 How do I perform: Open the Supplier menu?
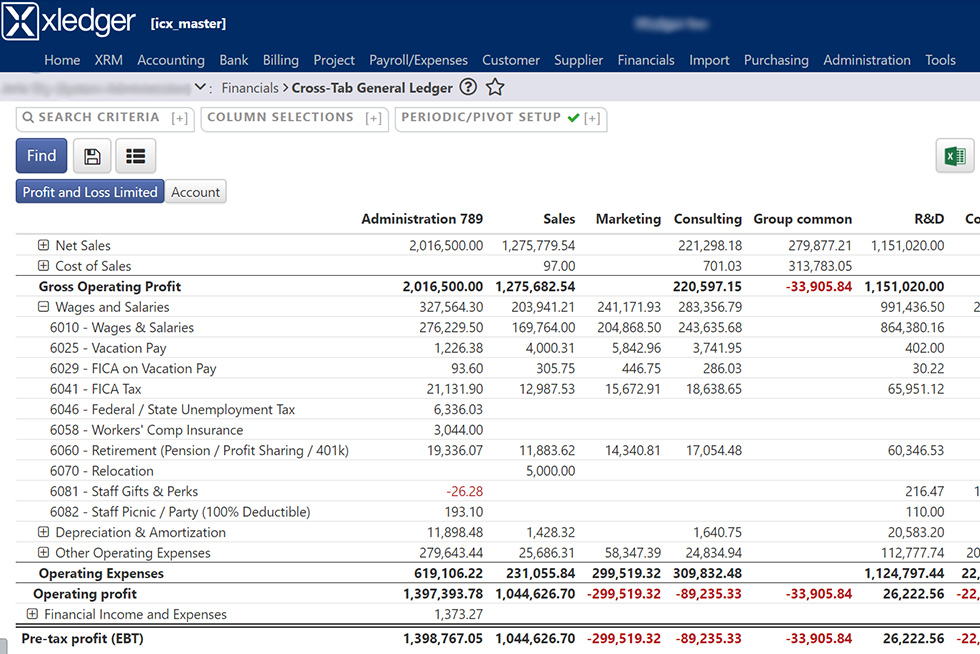tap(578, 60)
